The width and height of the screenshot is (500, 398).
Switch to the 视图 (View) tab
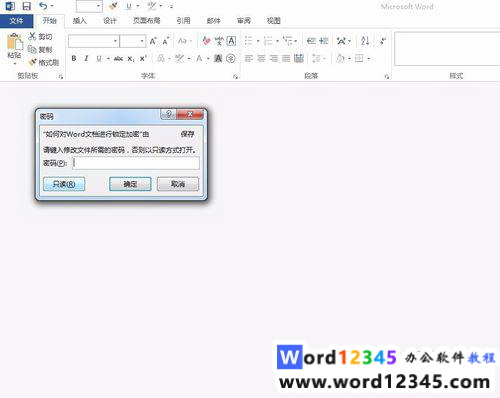[x=274, y=21]
